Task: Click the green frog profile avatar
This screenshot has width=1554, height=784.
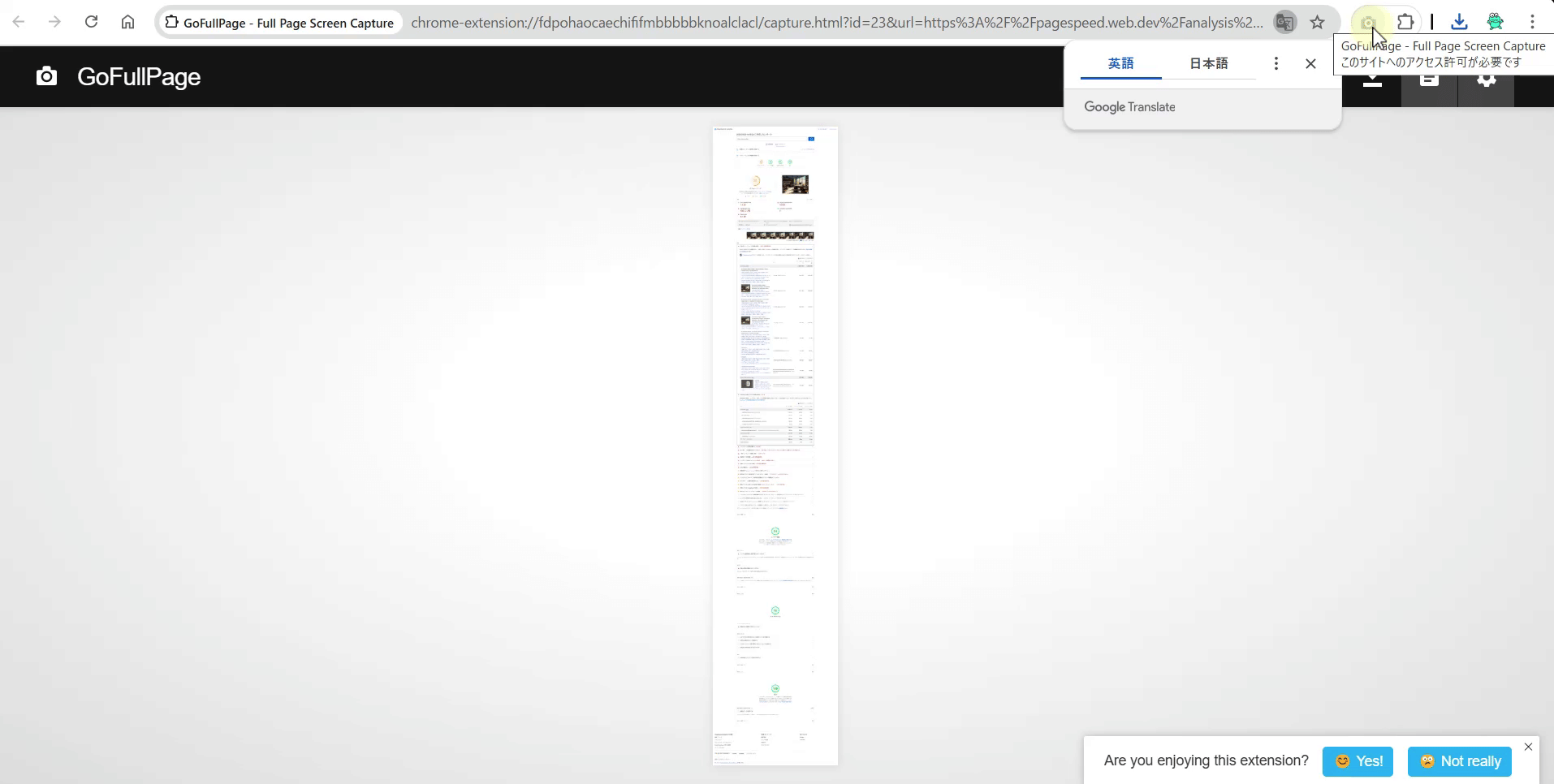Action: click(1495, 23)
